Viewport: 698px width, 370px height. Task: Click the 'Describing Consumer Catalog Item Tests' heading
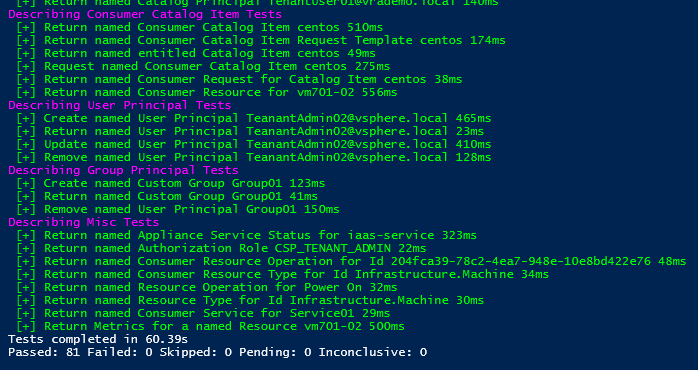[x=145, y=15]
